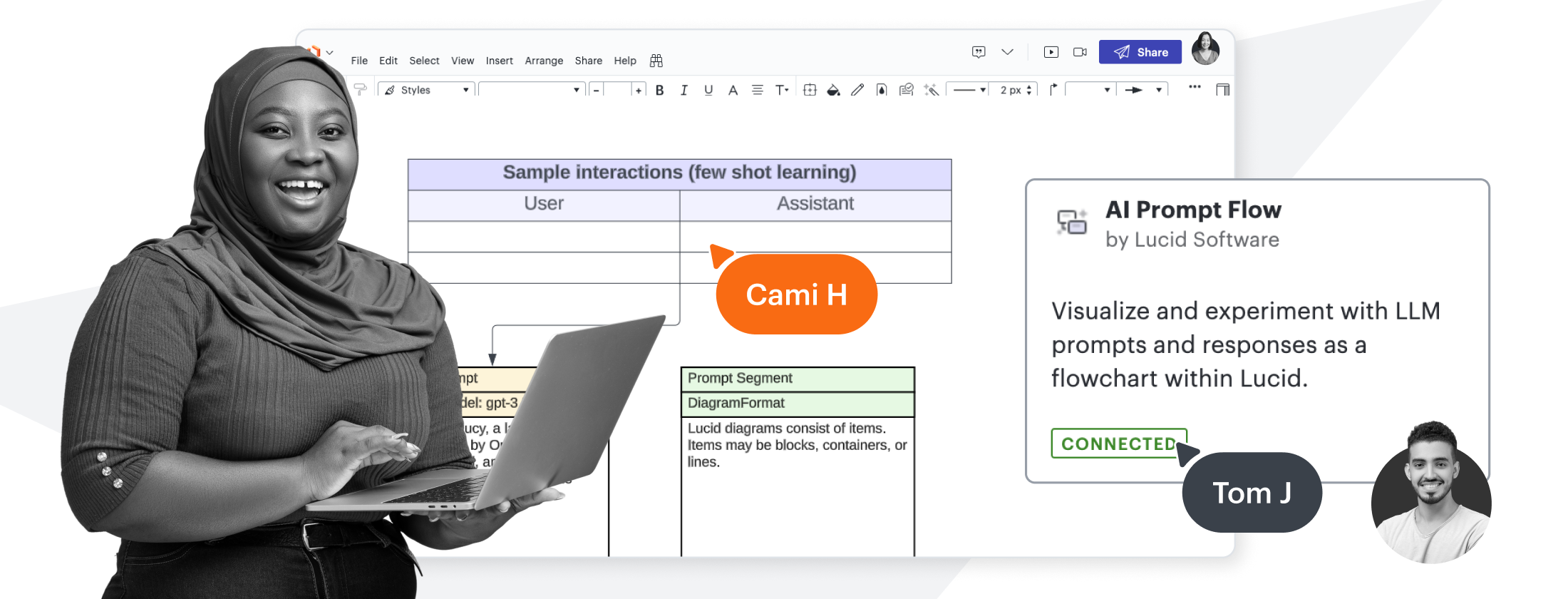Click the blue Share button
The width and height of the screenshot is (1568, 599).
[1140, 52]
